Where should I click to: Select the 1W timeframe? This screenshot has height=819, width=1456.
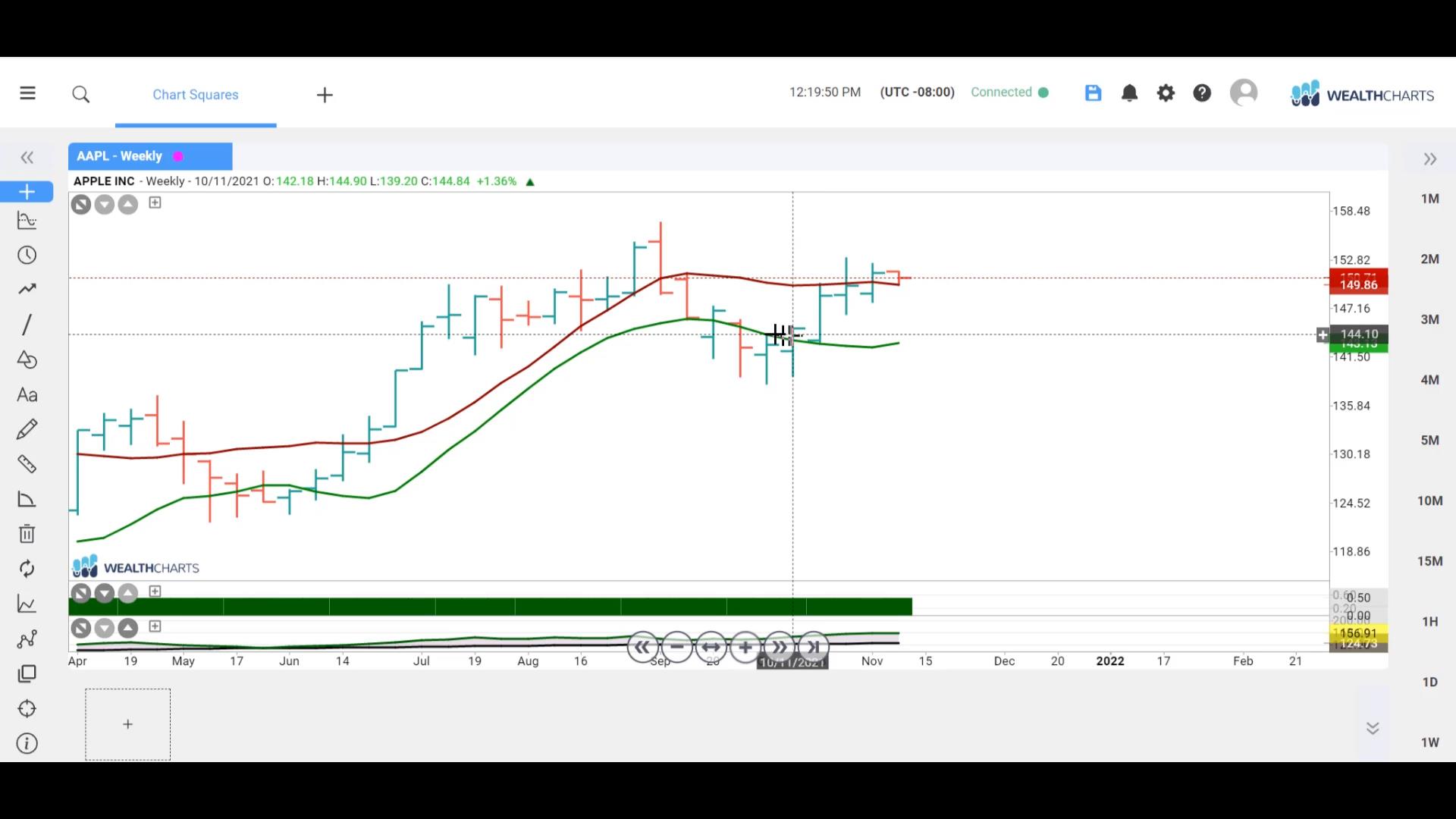tap(1430, 742)
